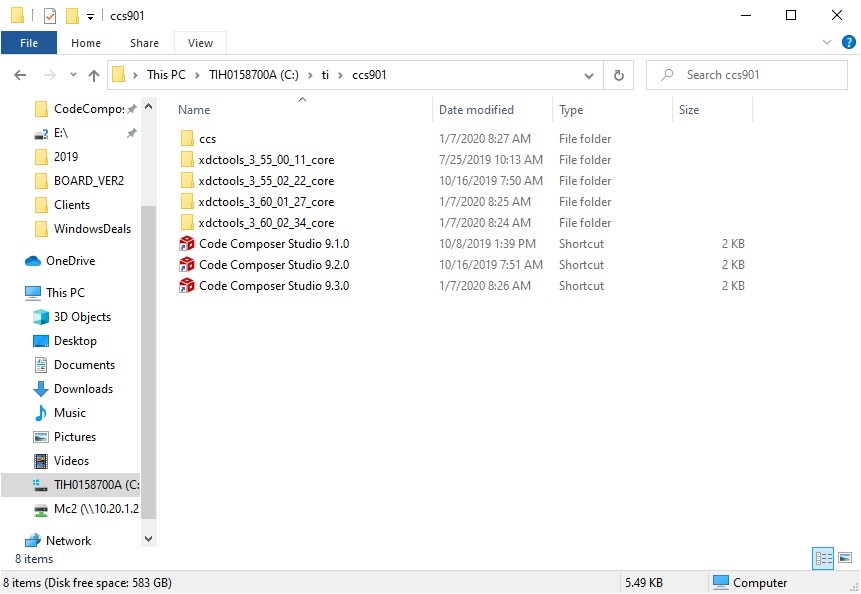
Task: Go up one level with Up arrow
Action: (94, 75)
